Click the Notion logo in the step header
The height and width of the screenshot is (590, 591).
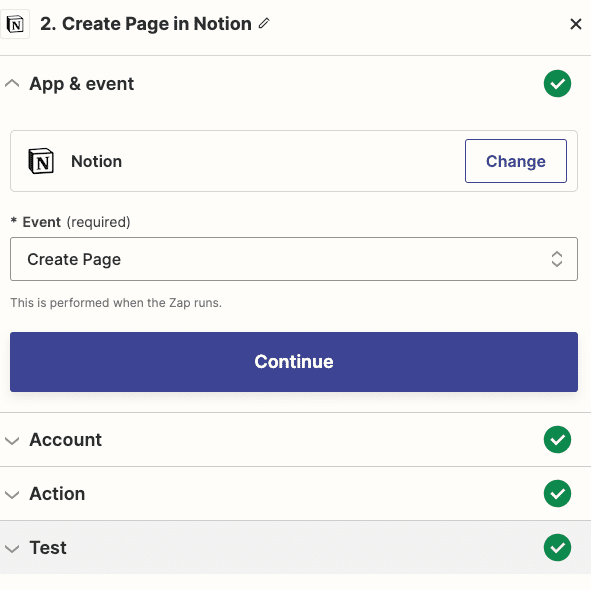point(15,25)
